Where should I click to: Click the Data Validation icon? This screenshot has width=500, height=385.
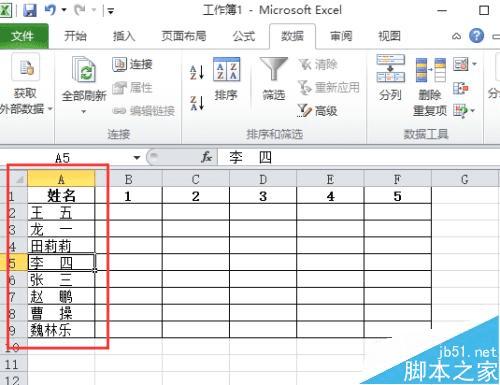pyautogui.click(x=461, y=64)
